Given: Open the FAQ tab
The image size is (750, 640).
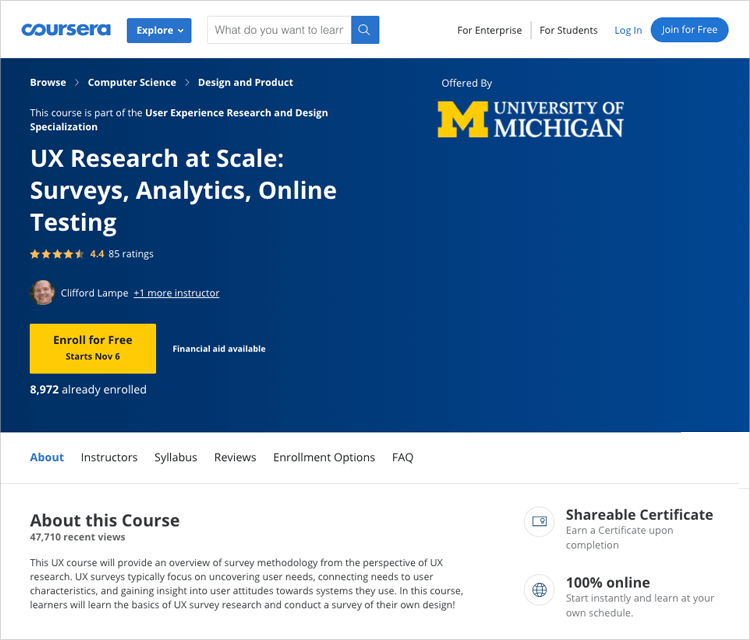Looking at the screenshot, I should pos(403,457).
